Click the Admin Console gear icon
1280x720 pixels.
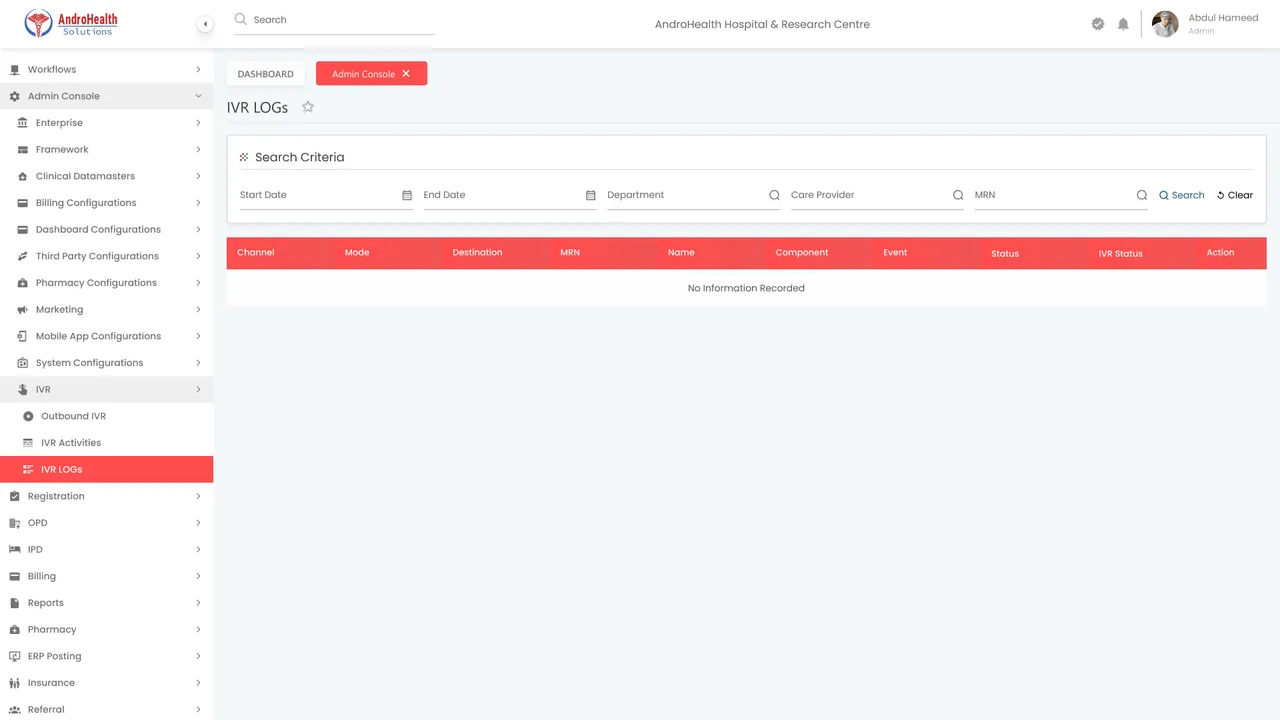point(14,96)
